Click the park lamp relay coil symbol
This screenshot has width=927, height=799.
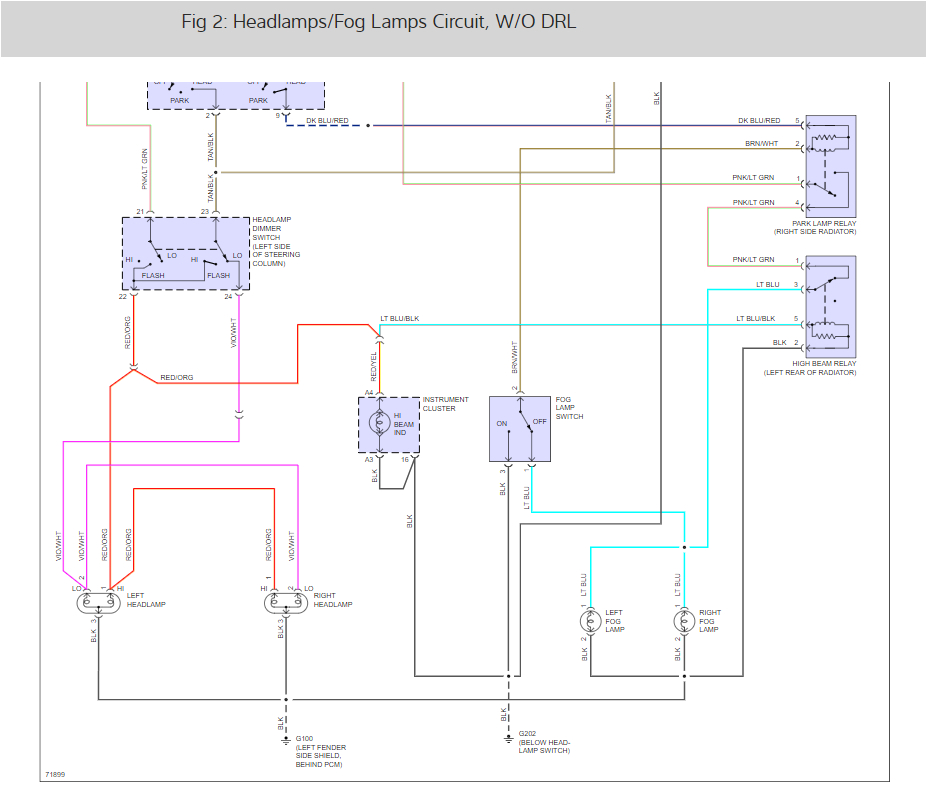[826, 137]
